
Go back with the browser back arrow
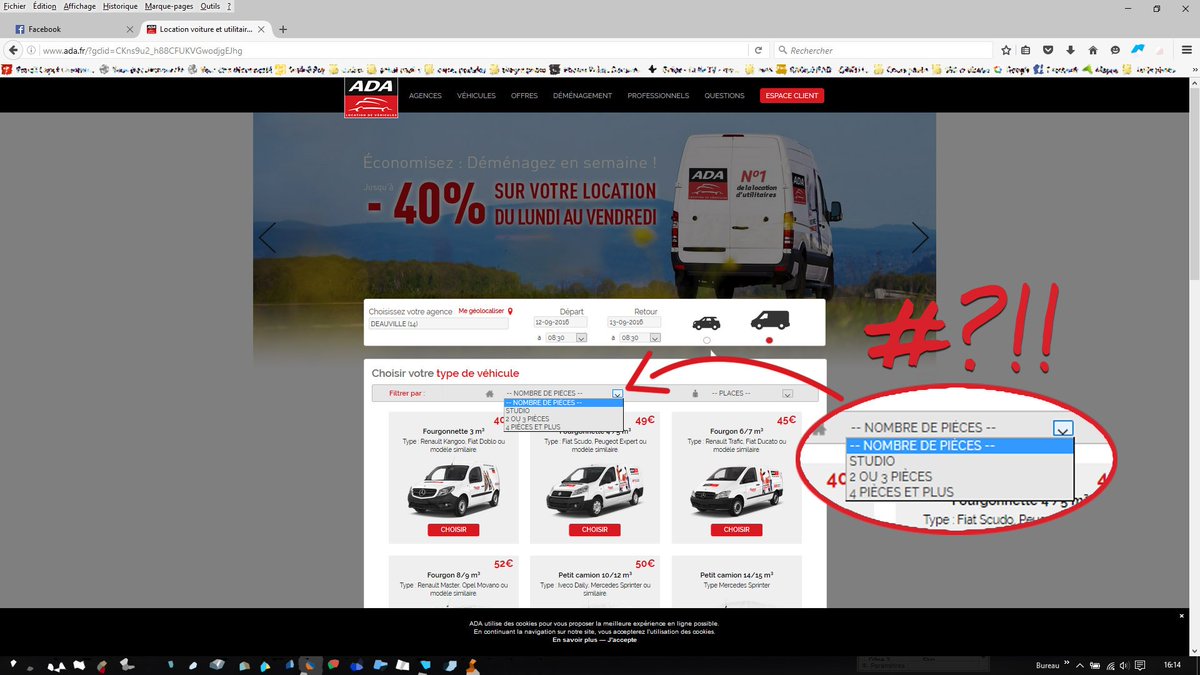pyautogui.click(x=14, y=50)
